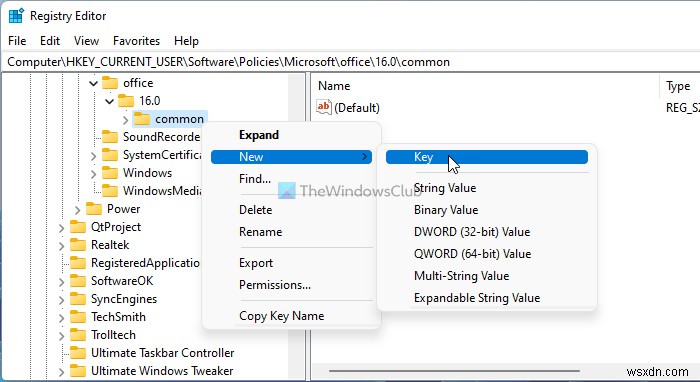This screenshot has height=382, width=700.
Task: Choose Permissions... in the context menu
Action: tap(275, 285)
